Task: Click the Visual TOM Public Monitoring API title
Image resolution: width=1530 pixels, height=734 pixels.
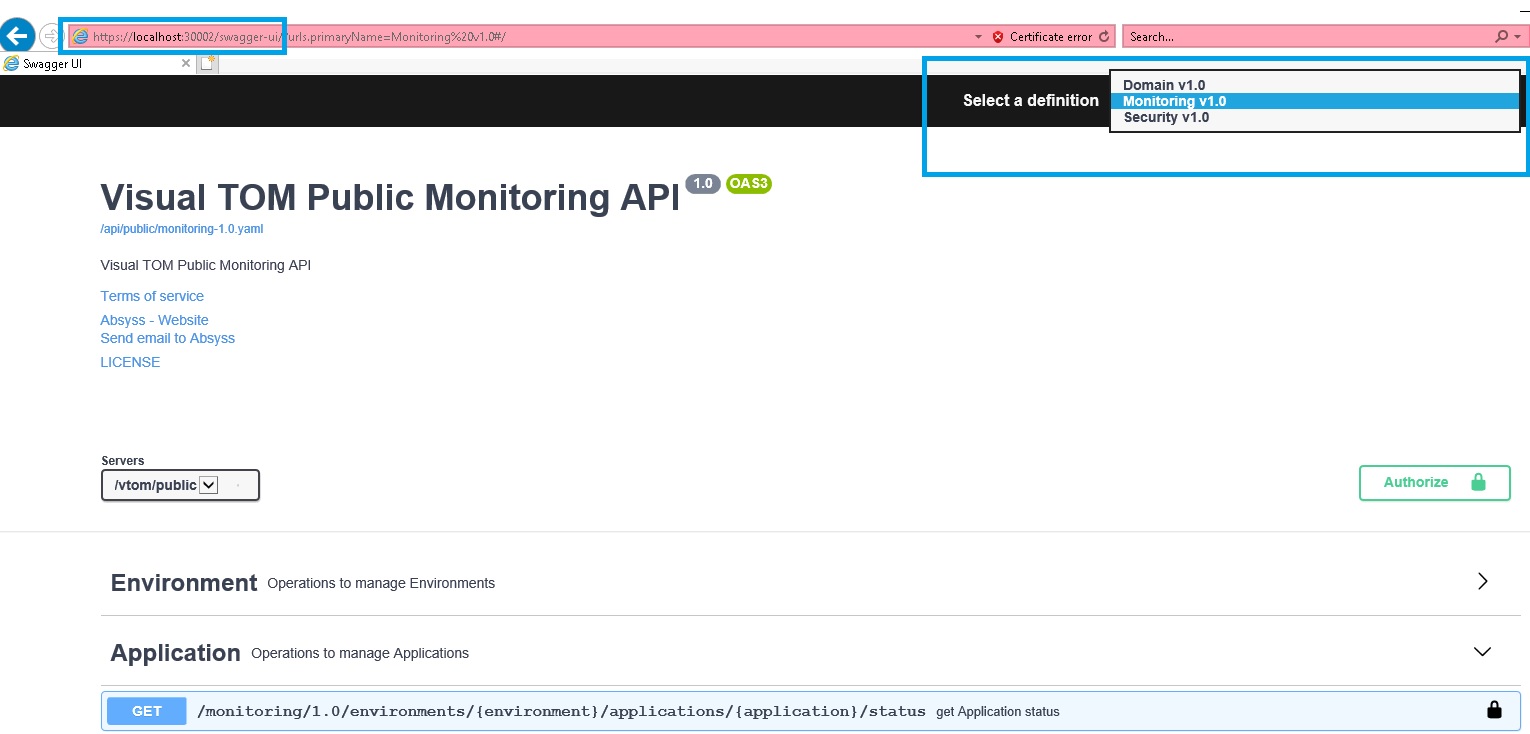Action: click(390, 197)
